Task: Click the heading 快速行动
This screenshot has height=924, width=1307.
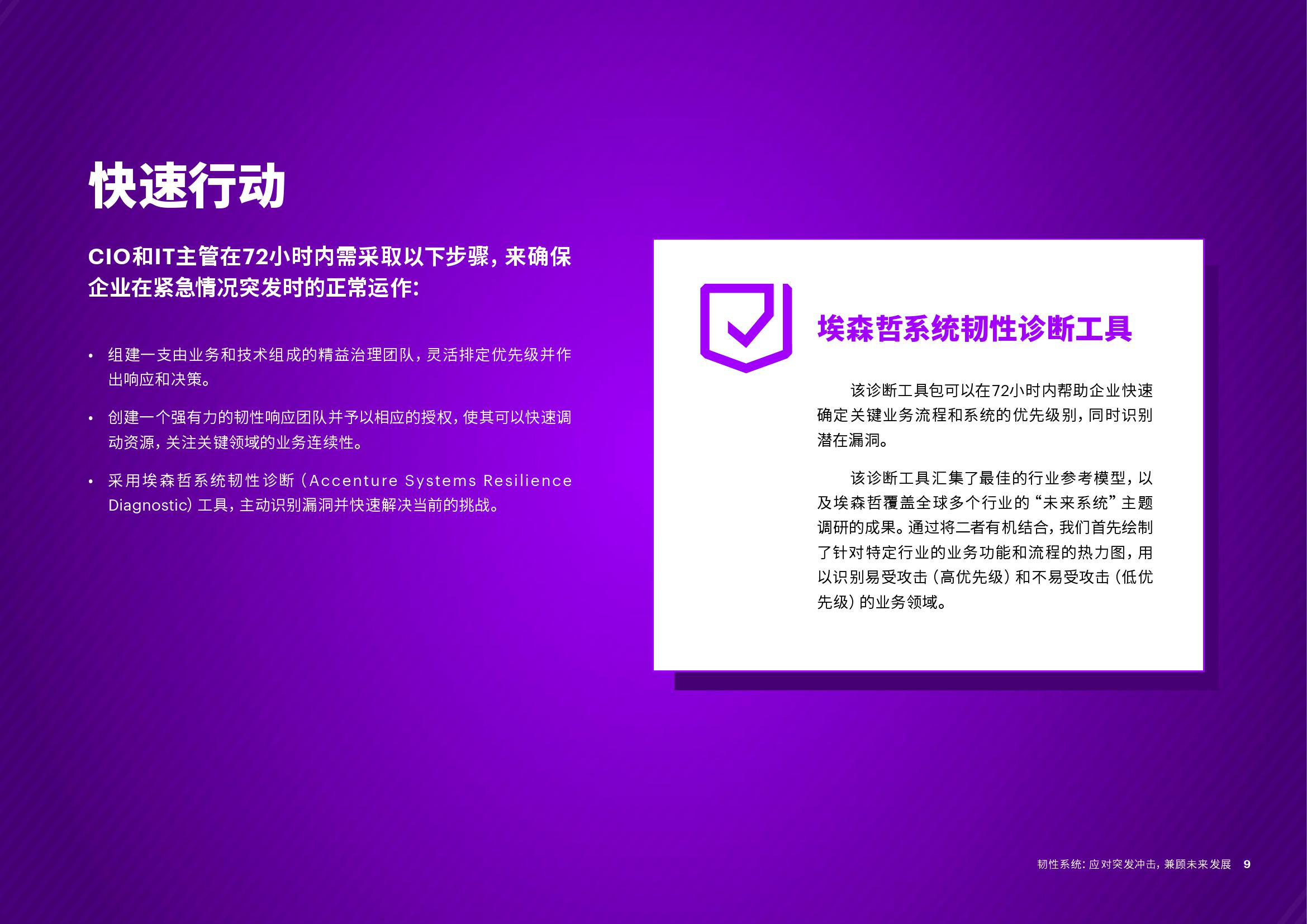Action: (x=187, y=185)
